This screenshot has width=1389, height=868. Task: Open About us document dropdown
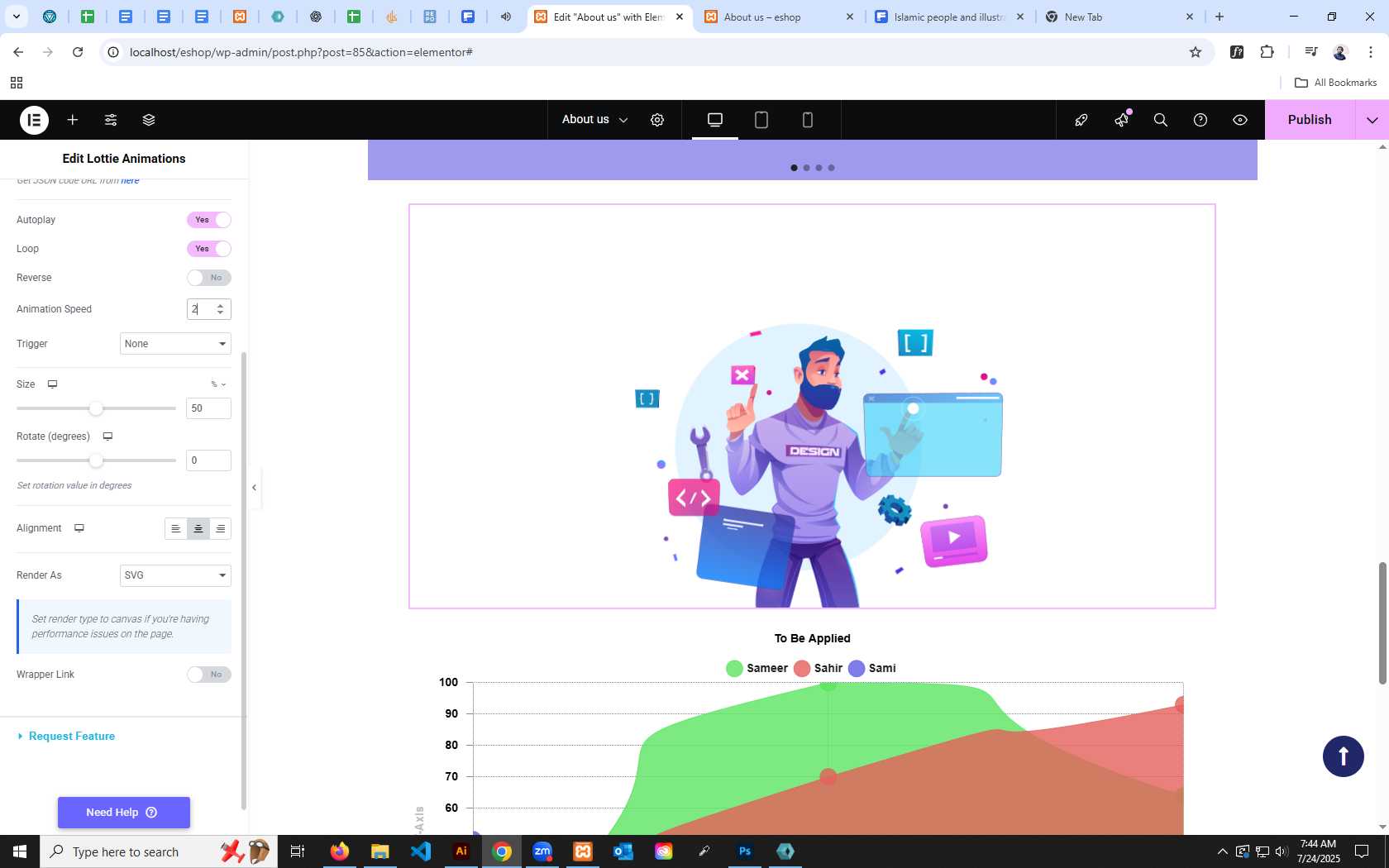595,120
